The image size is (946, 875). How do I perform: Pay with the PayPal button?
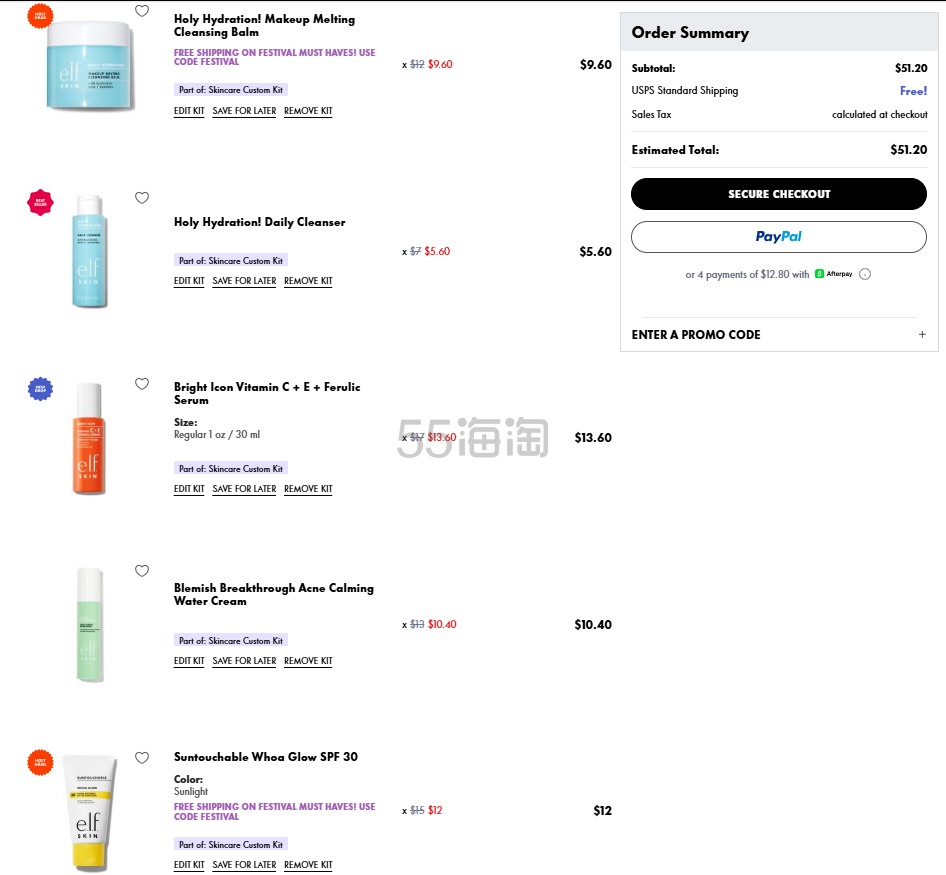(779, 237)
